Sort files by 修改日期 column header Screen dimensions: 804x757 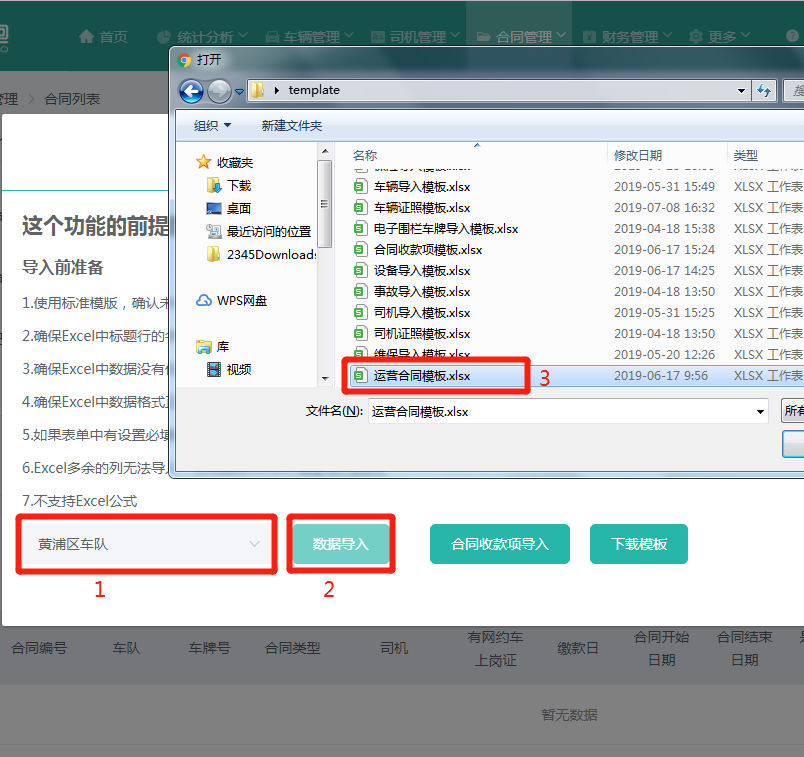(x=638, y=155)
